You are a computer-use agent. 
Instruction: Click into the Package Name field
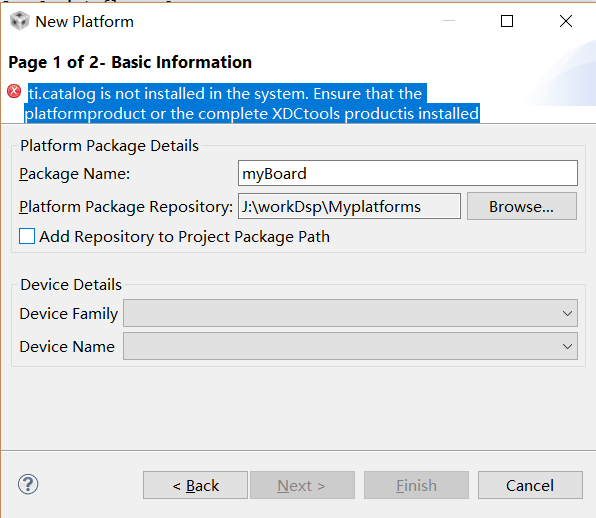point(408,173)
